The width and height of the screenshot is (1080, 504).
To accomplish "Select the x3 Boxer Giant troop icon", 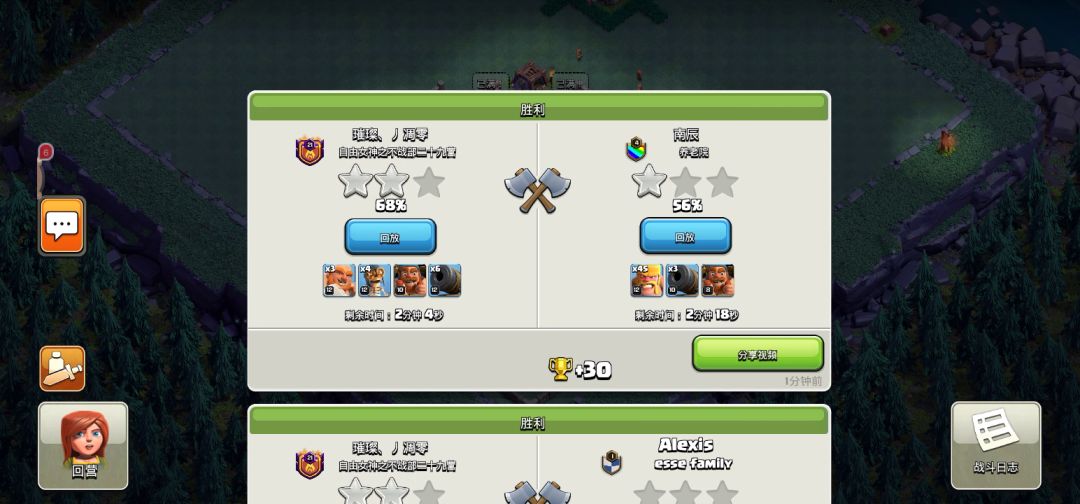I will [x=340, y=280].
